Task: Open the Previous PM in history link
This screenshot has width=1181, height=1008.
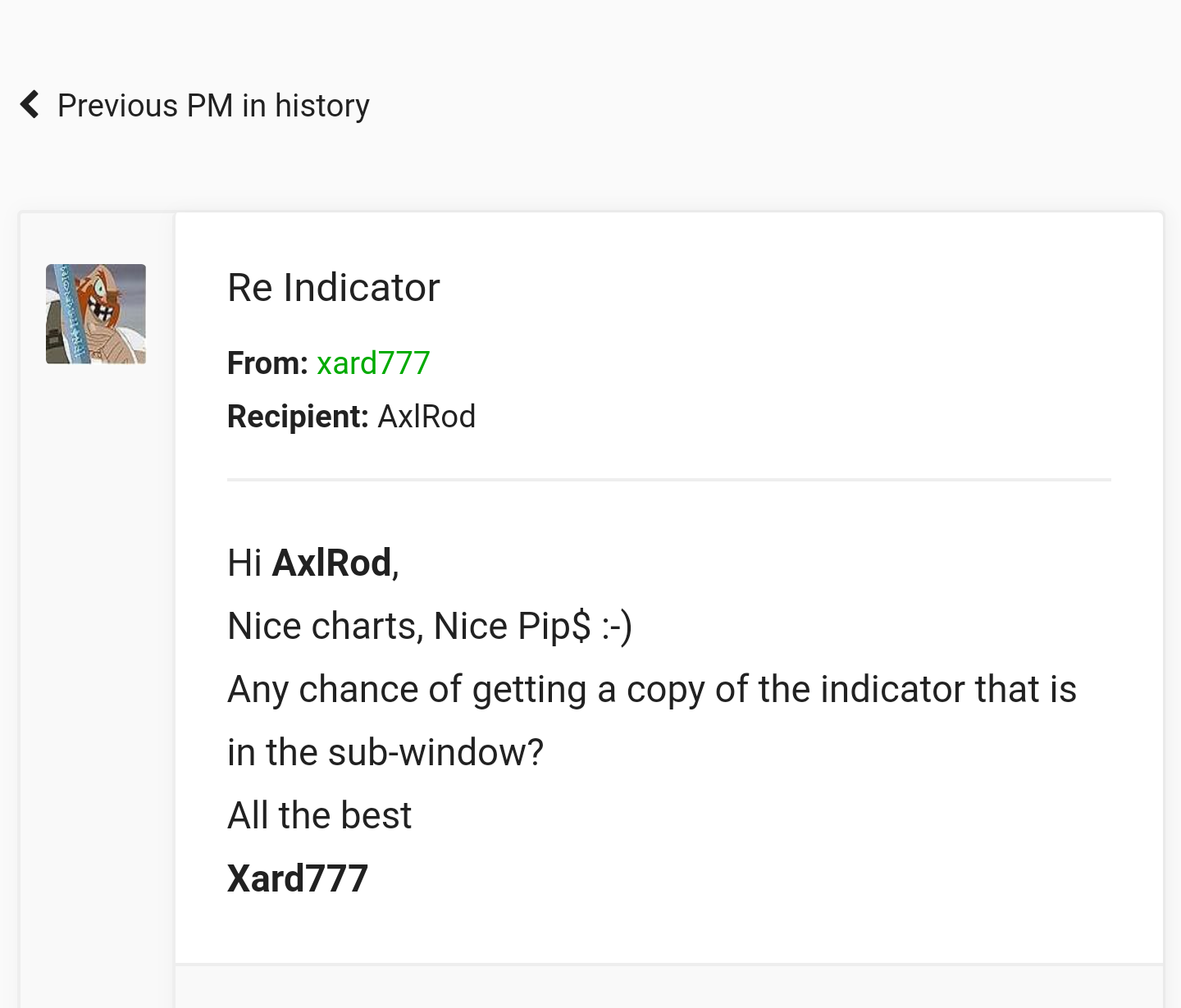Action: 212,106
